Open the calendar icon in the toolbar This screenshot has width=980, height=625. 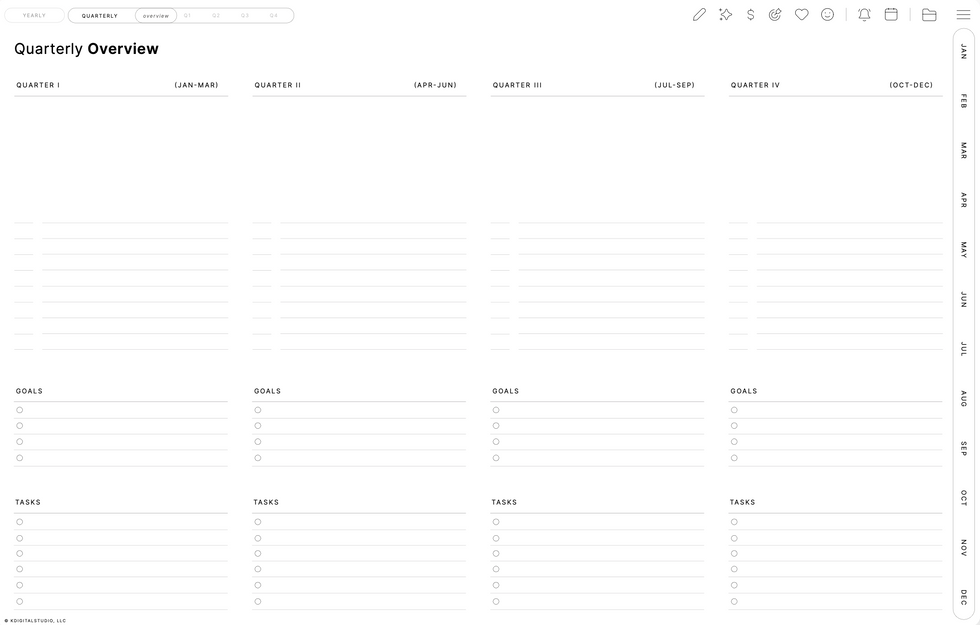click(891, 14)
